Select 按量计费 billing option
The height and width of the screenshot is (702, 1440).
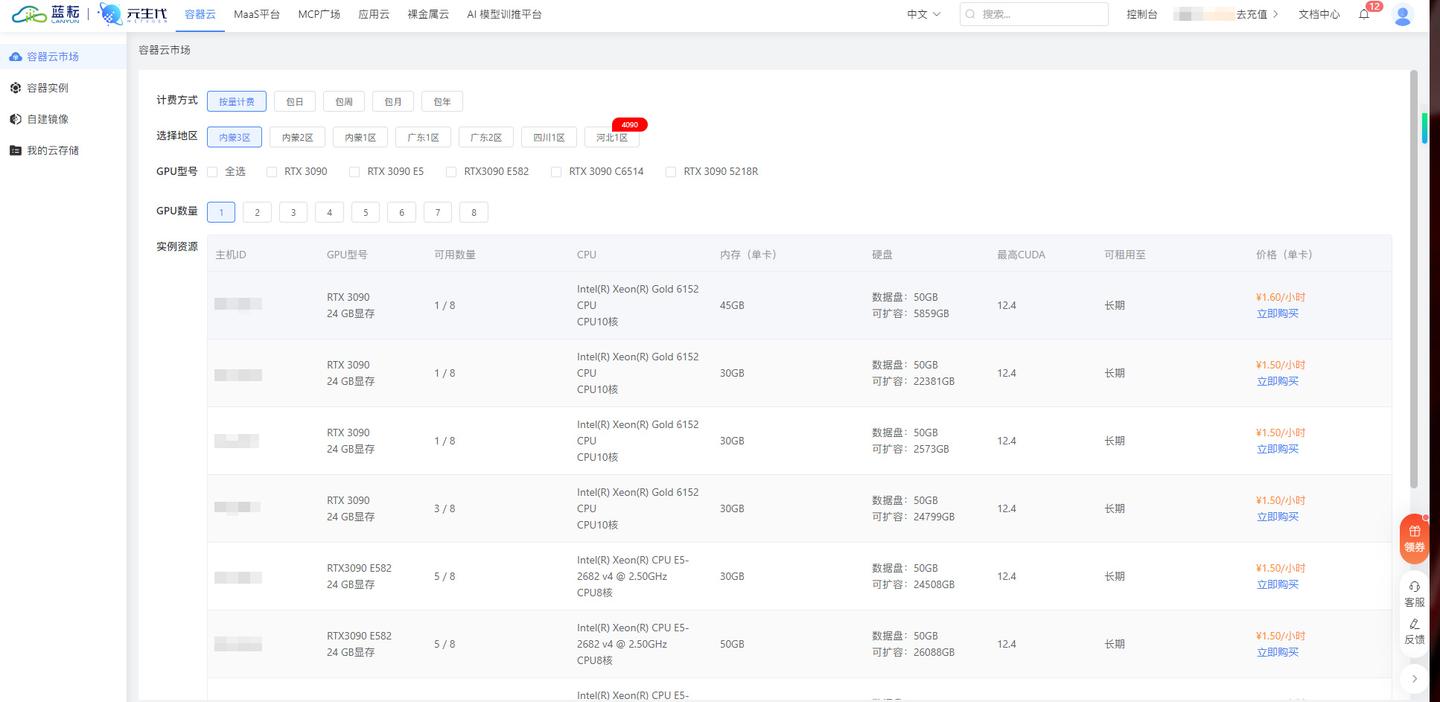coord(237,101)
